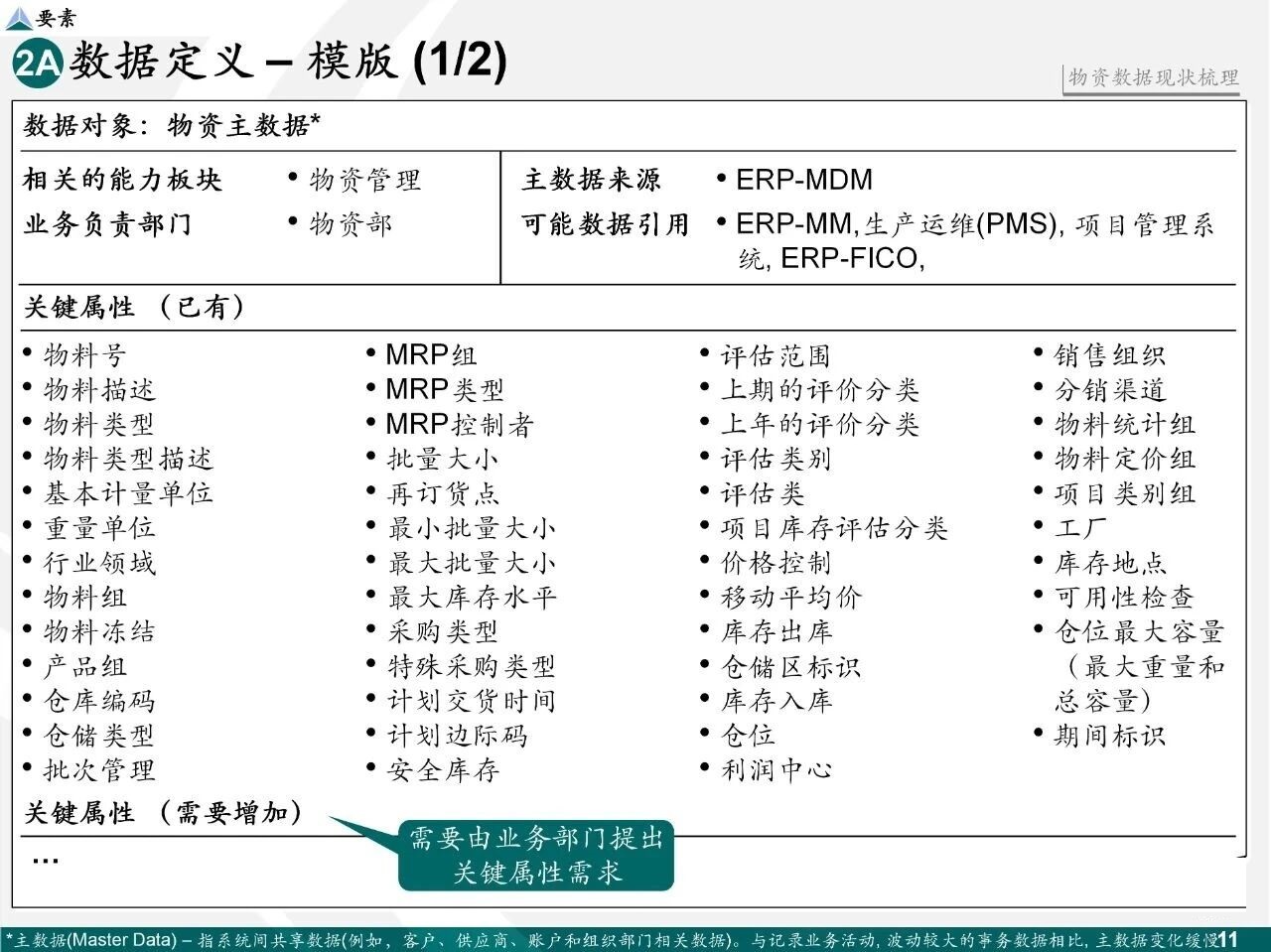The width and height of the screenshot is (1271, 952).
Task: Click the green callout 需要由业务部门提出关键属性需求
Action: click(536, 855)
